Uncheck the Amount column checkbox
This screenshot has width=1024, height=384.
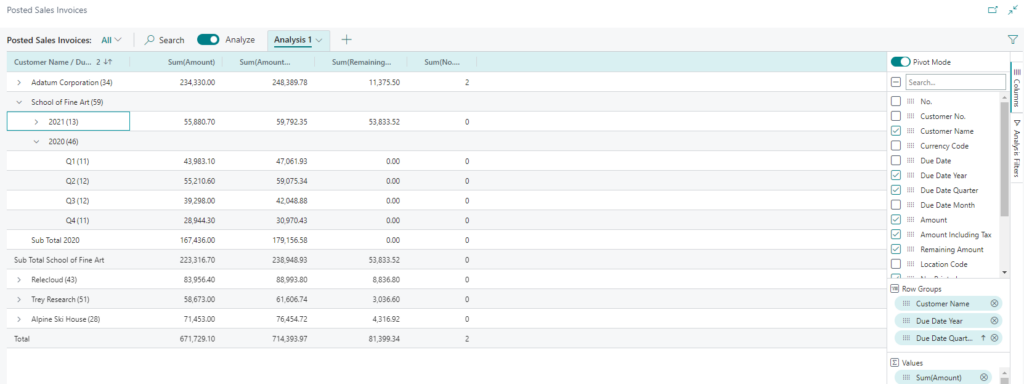(896, 219)
